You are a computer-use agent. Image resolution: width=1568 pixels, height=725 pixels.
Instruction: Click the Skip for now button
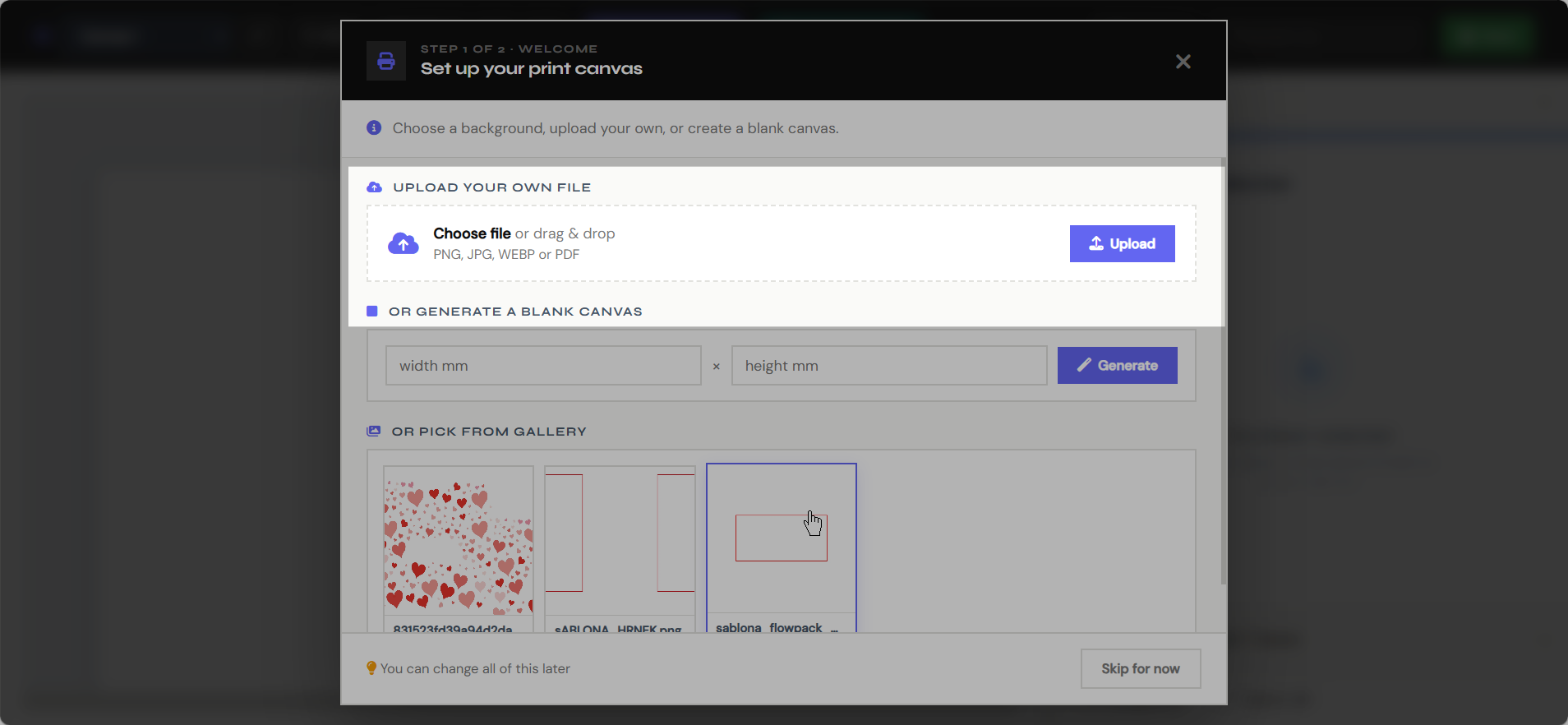click(x=1141, y=669)
